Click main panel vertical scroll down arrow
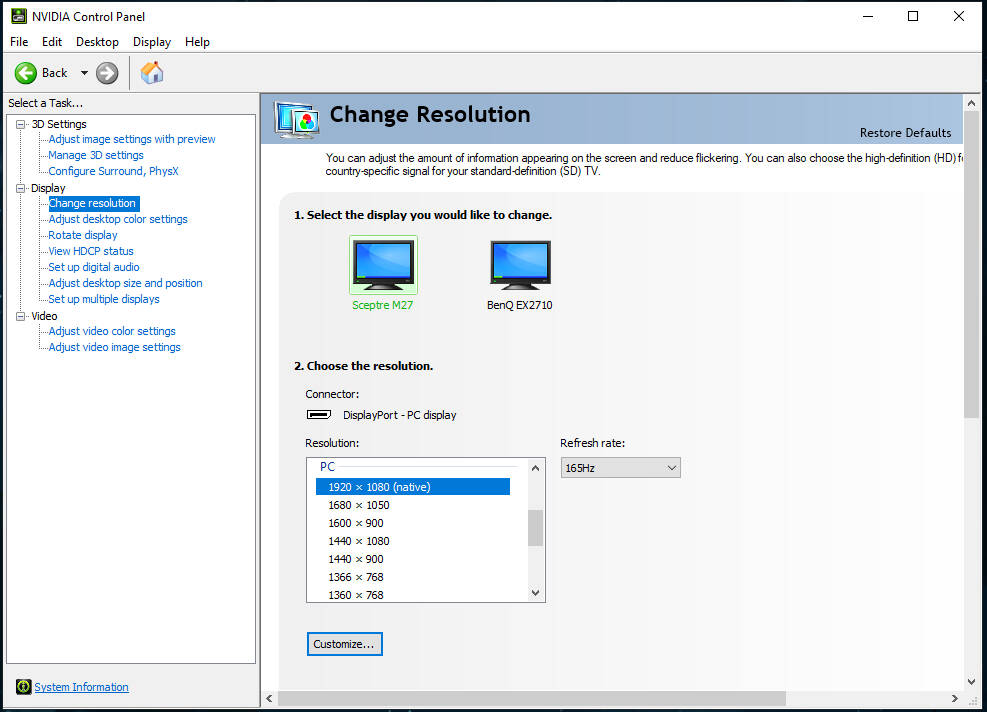 pos(971,682)
